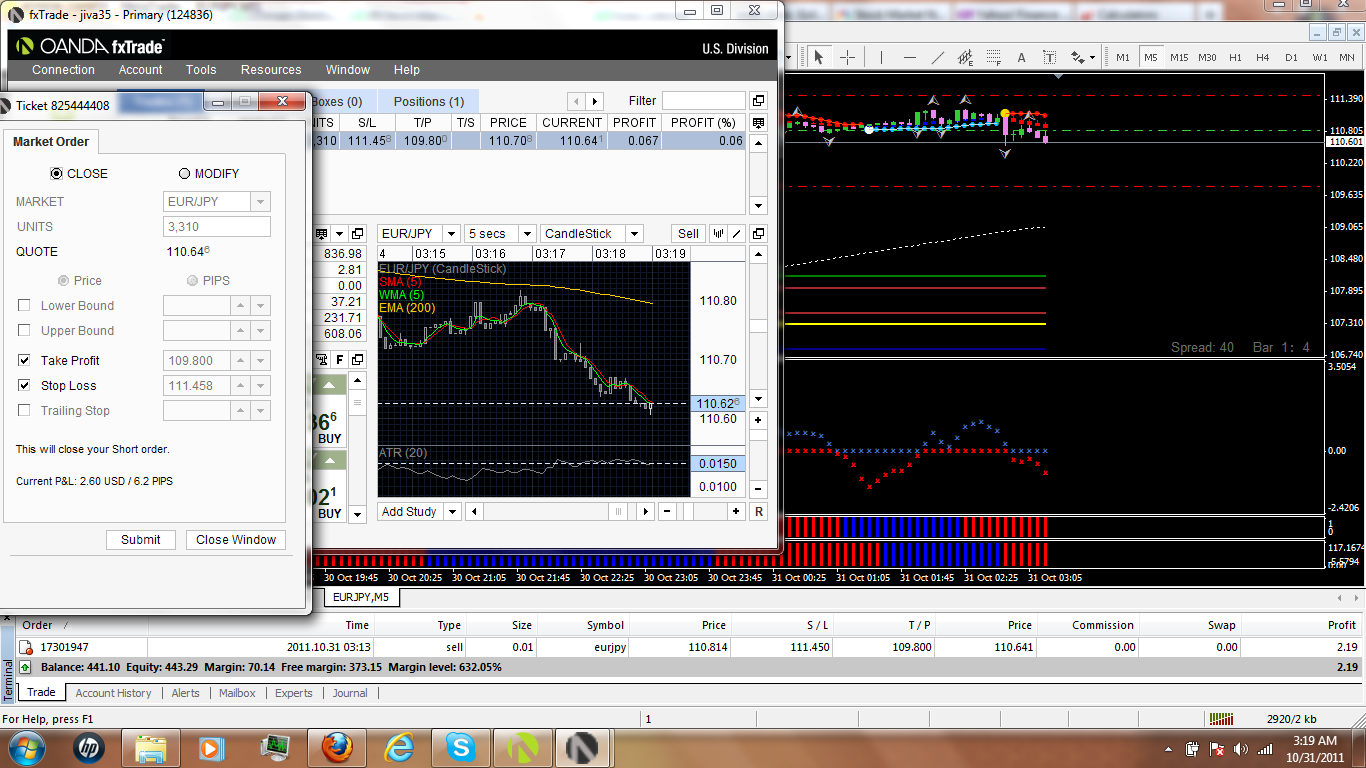Image resolution: width=1366 pixels, height=768 pixels.
Task: Choose the trendline drawing tool
Action: click(937, 57)
